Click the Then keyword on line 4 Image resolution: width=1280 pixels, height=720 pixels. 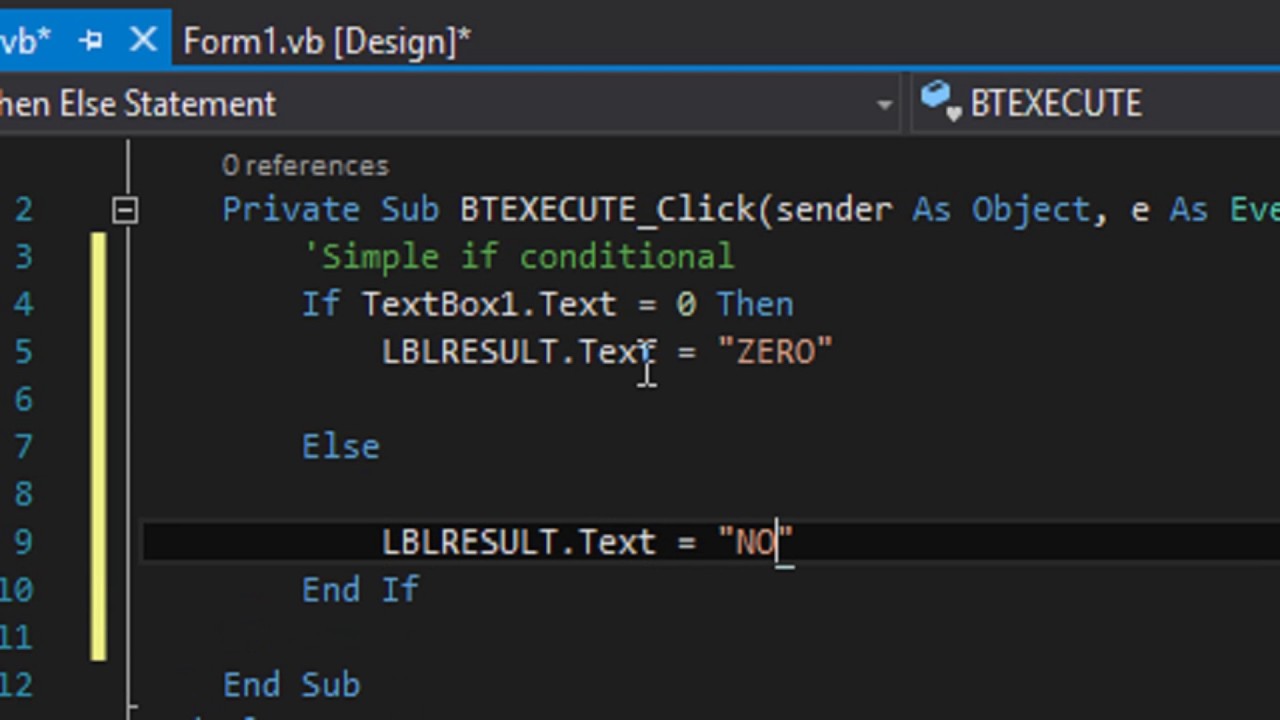pos(755,304)
